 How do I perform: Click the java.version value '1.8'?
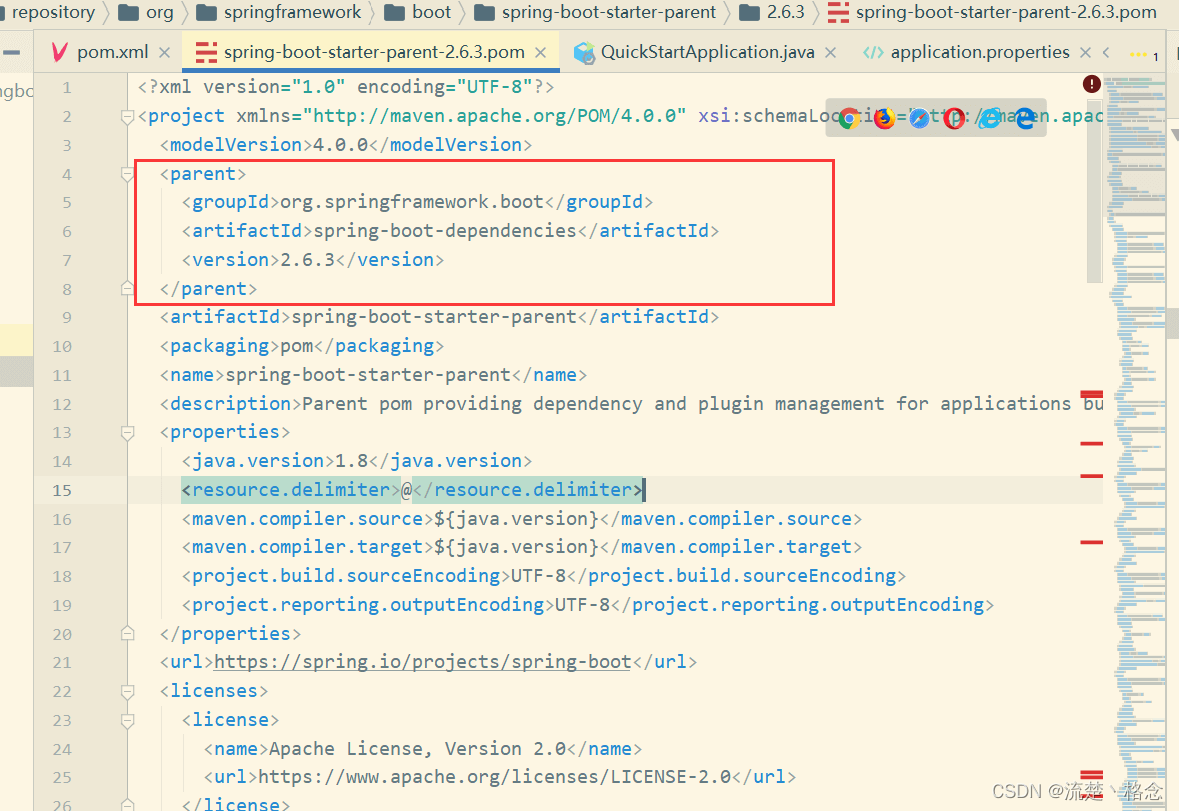(x=352, y=461)
